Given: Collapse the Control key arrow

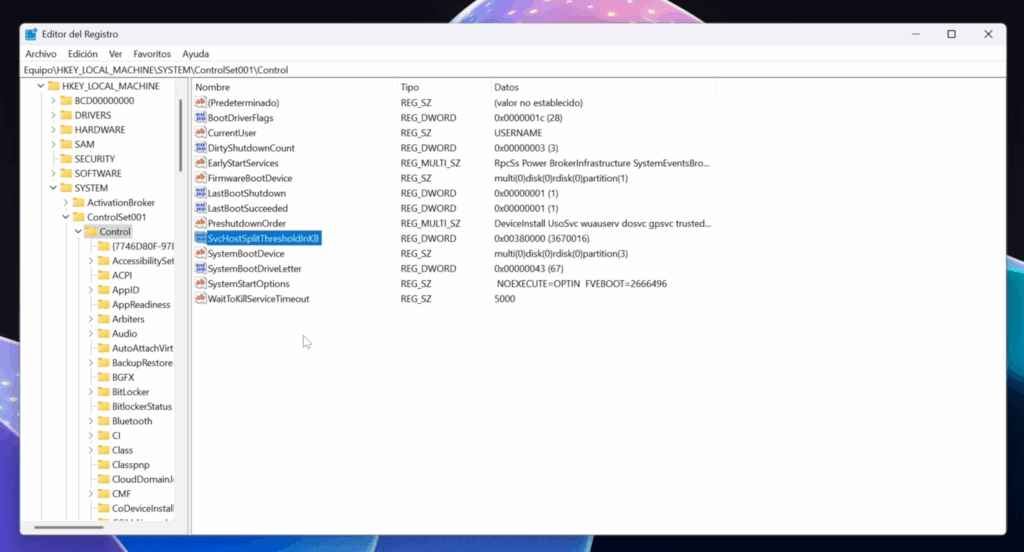Looking at the screenshot, I should pyautogui.click(x=78, y=231).
